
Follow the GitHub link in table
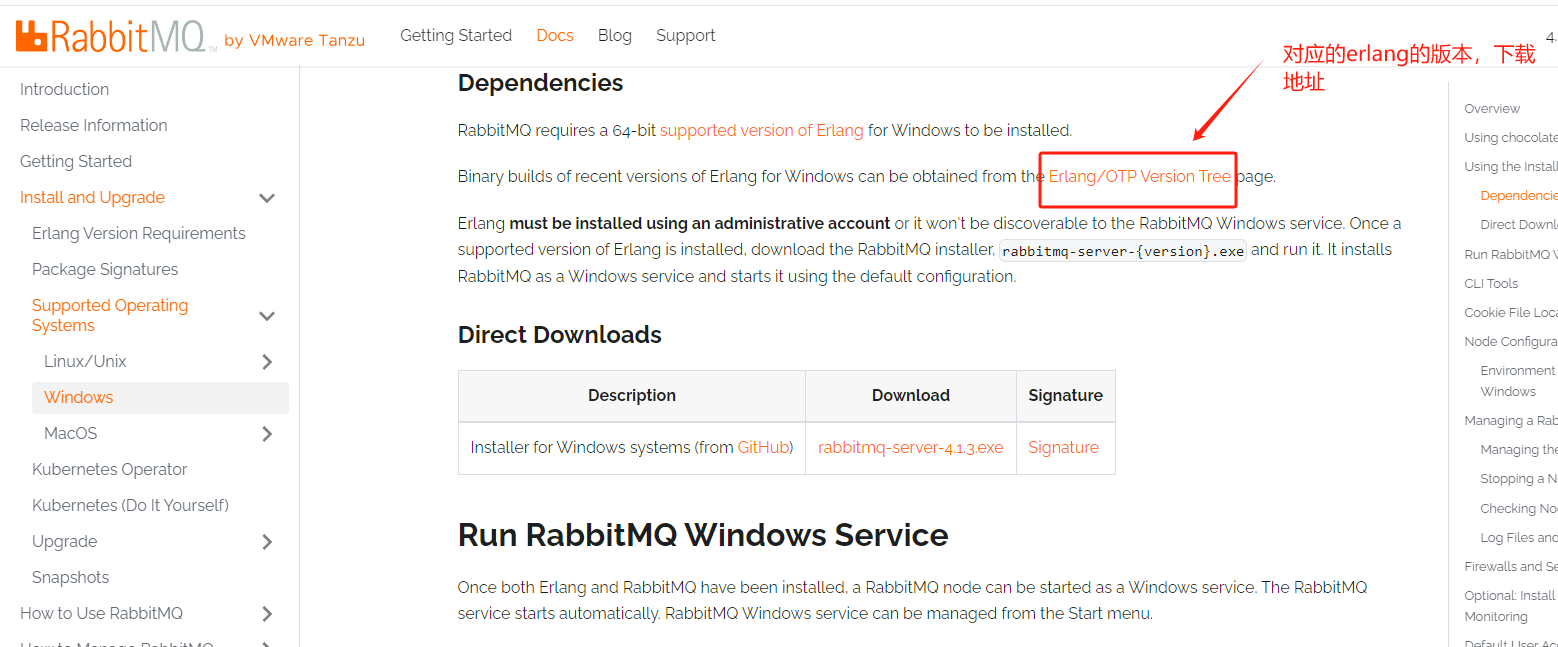click(763, 448)
